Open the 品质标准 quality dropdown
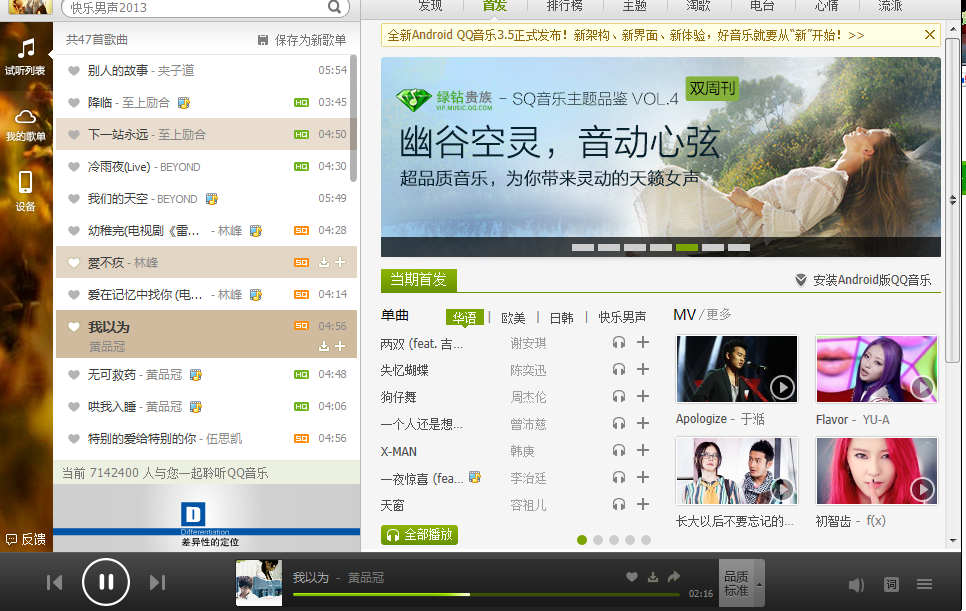Image resolution: width=966 pixels, height=611 pixels. (x=742, y=583)
